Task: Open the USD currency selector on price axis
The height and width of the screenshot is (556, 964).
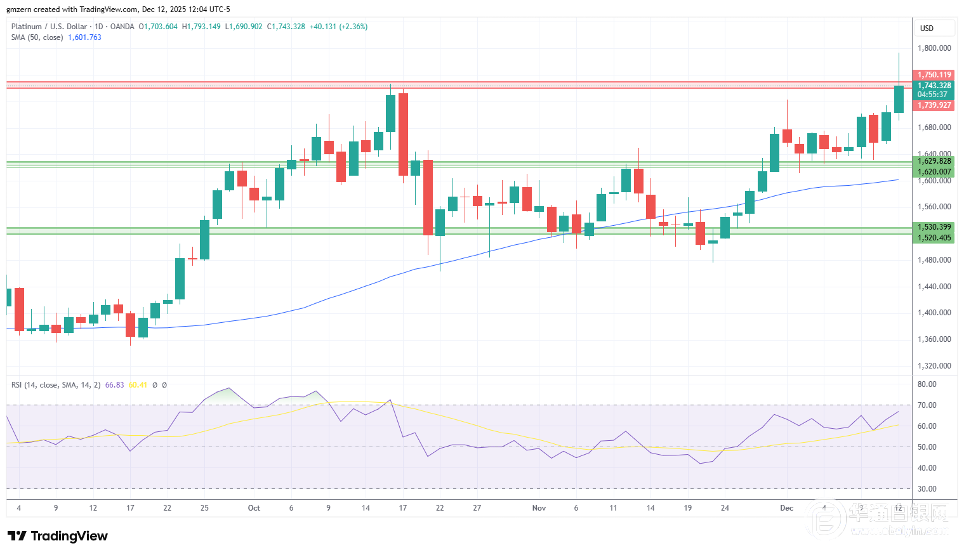Action: pos(926,29)
